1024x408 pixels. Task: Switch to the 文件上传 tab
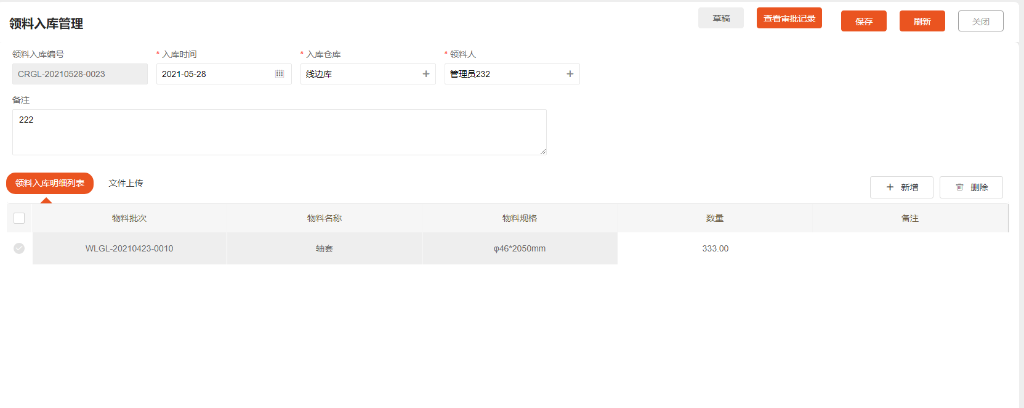[126, 184]
